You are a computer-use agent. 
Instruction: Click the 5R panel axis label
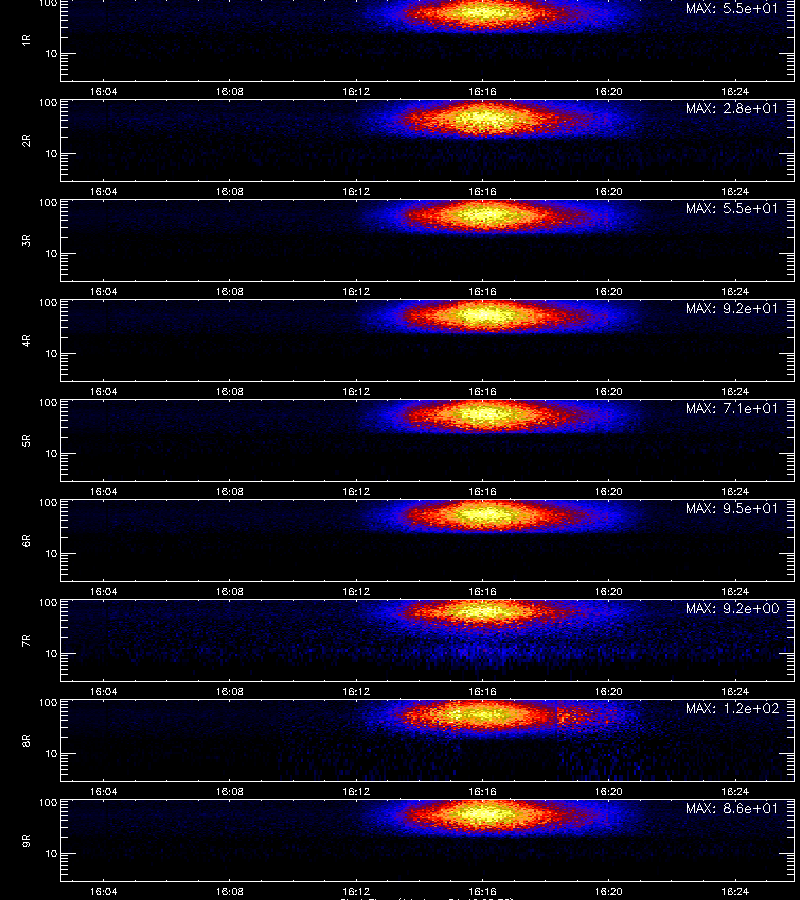pyautogui.click(x=26, y=440)
